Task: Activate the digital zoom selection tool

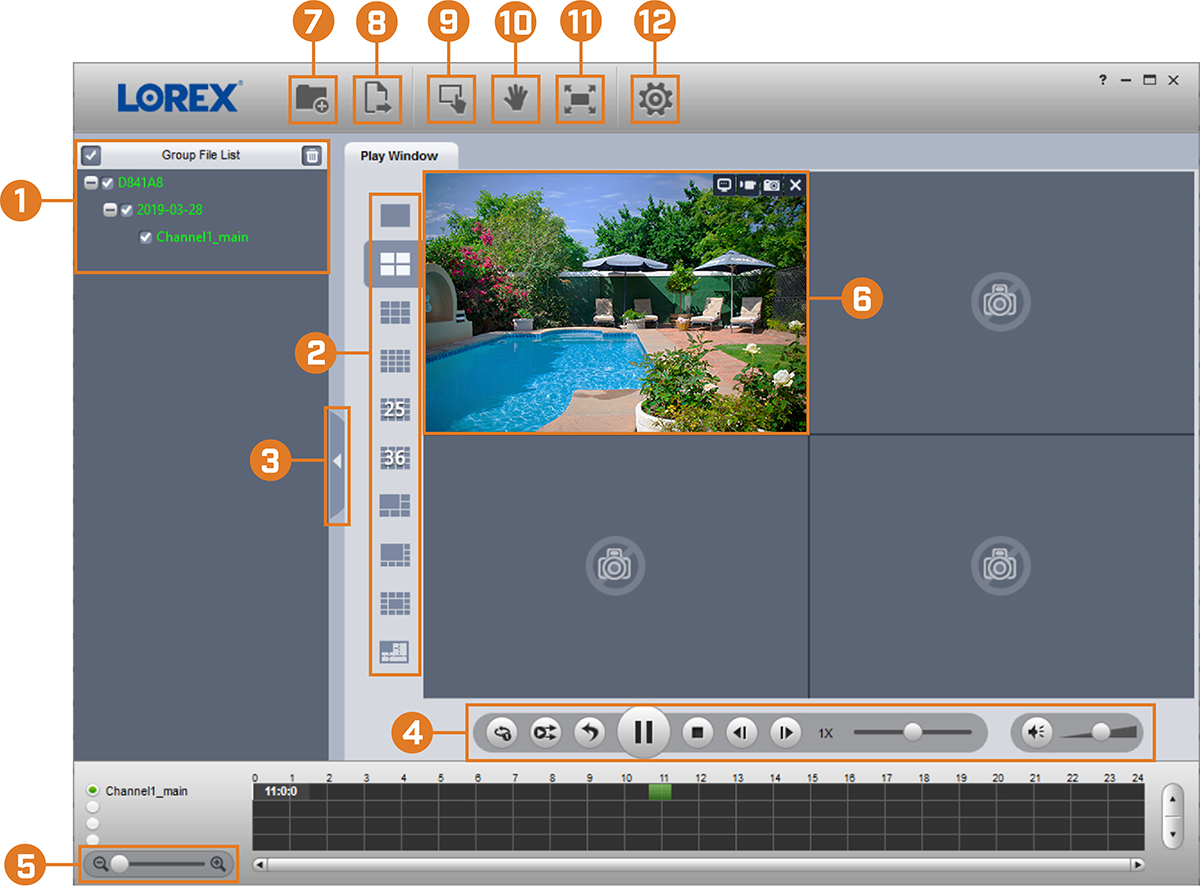Action: click(x=451, y=99)
